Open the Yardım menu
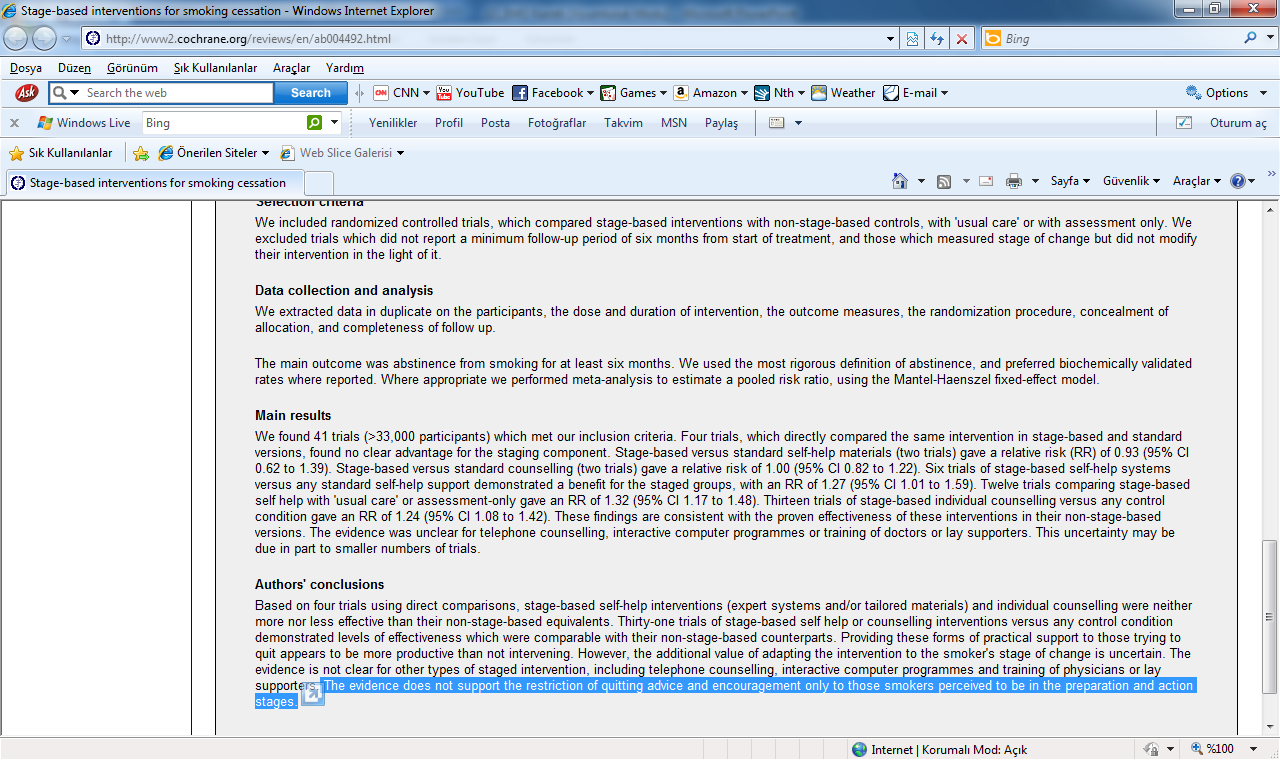Image resolution: width=1280 pixels, height=760 pixels. (x=345, y=68)
